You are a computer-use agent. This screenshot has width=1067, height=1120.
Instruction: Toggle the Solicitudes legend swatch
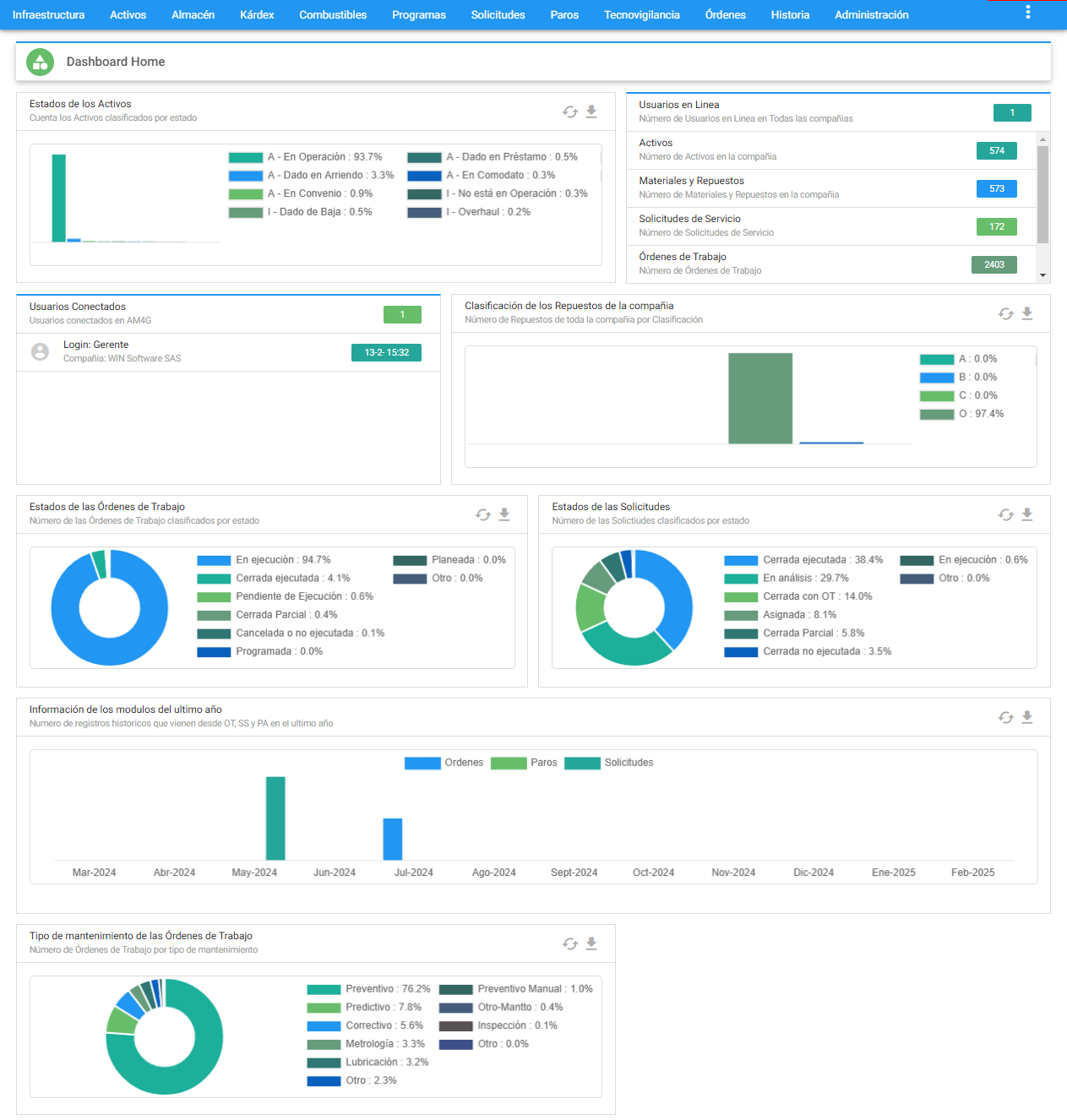tap(582, 763)
